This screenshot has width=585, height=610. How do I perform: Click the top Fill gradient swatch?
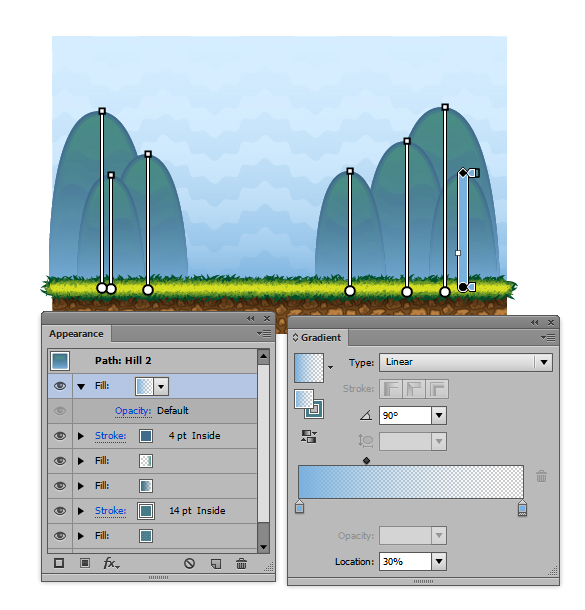pyautogui.click(x=145, y=386)
